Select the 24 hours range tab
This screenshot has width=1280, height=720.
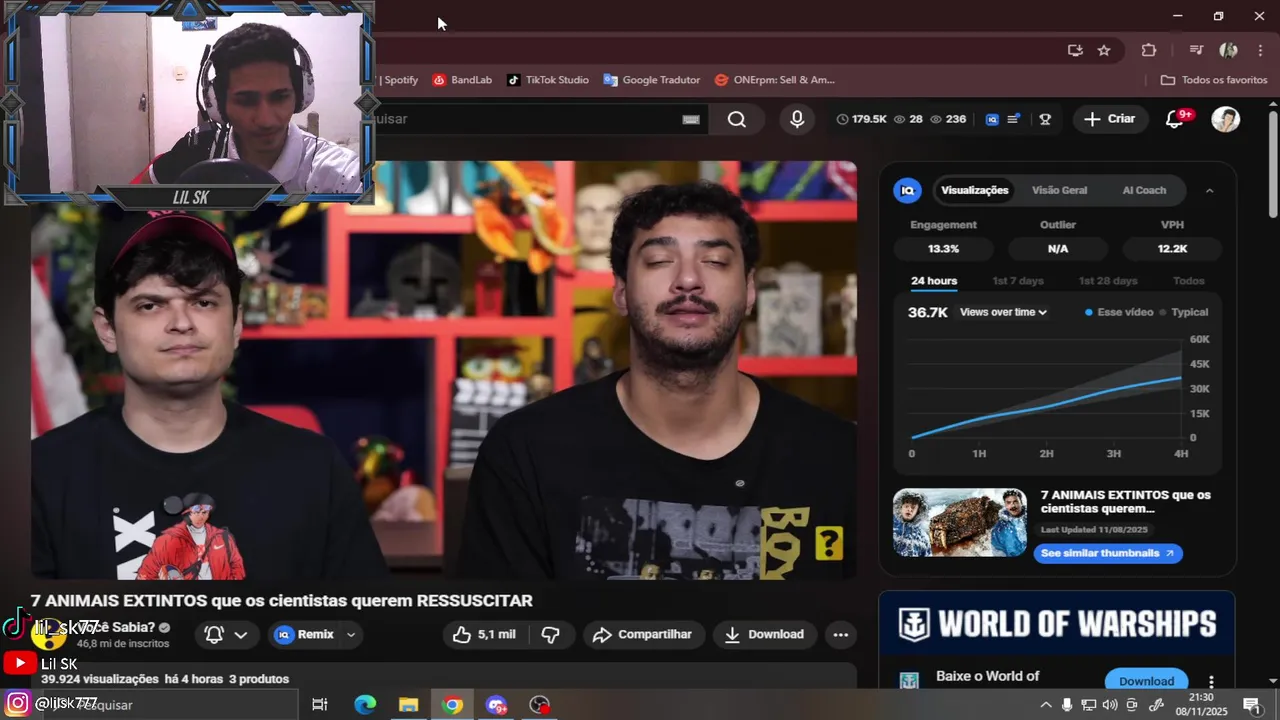[x=934, y=281]
